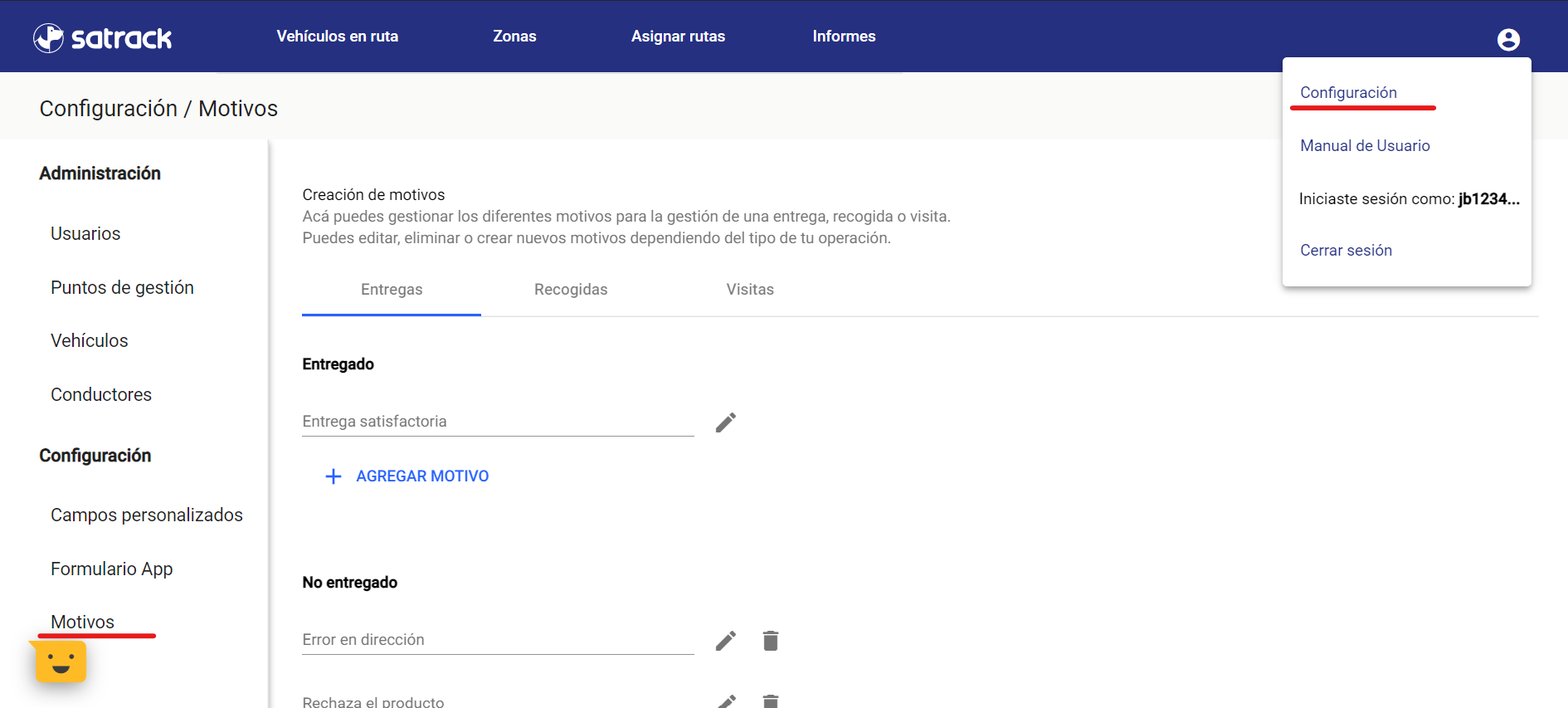Viewport: 1568px width, 708px height.
Task: Click Cerrar sesión to log out
Action: [x=1346, y=251]
